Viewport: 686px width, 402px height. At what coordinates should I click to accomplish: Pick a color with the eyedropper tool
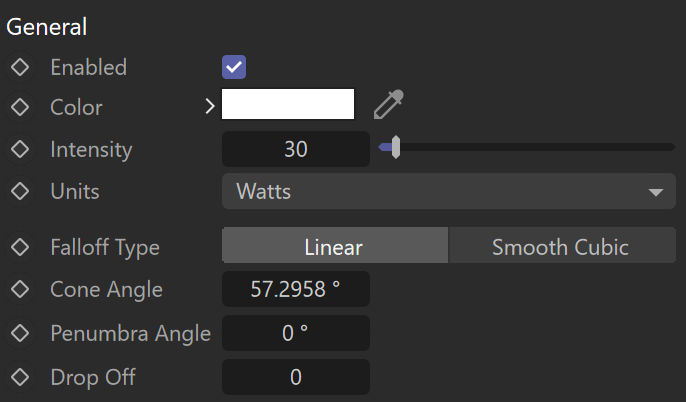pyautogui.click(x=388, y=104)
